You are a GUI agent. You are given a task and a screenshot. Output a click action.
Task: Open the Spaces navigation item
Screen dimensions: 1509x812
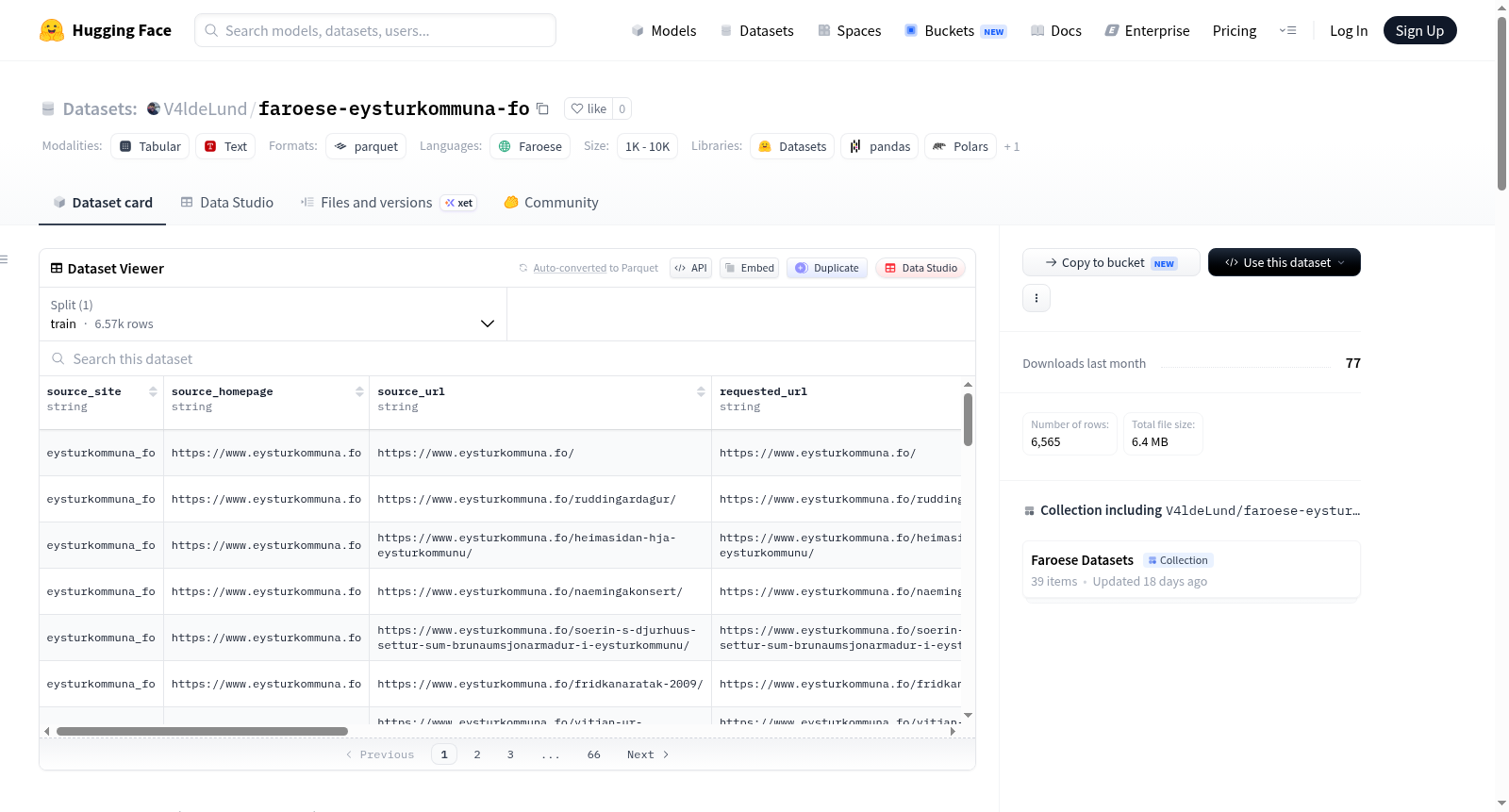tap(850, 30)
